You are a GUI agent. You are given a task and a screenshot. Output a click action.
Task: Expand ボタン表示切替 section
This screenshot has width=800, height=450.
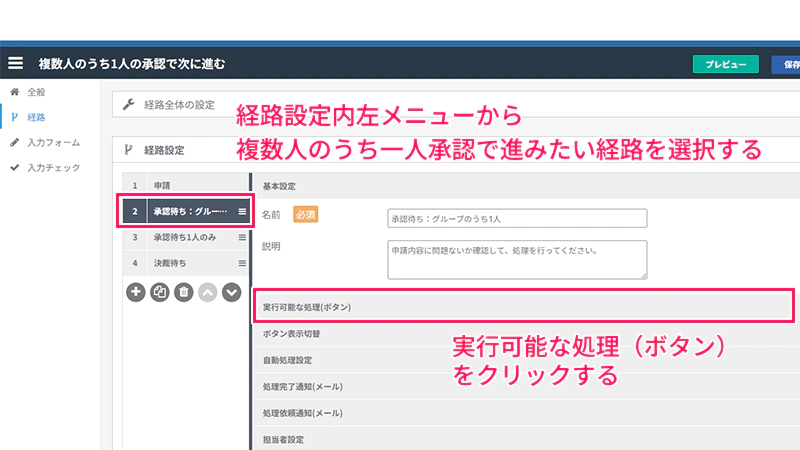527,334
